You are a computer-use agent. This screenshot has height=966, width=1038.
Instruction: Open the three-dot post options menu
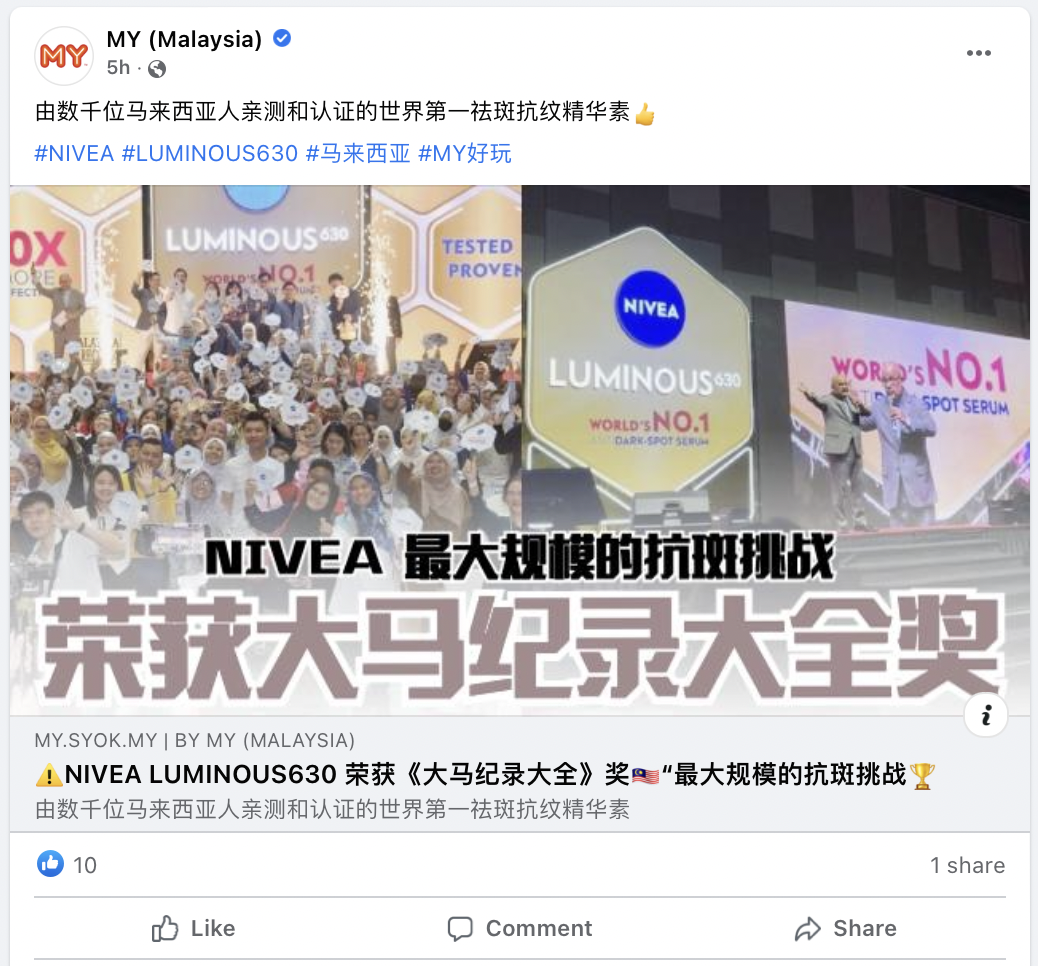click(978, 54)
